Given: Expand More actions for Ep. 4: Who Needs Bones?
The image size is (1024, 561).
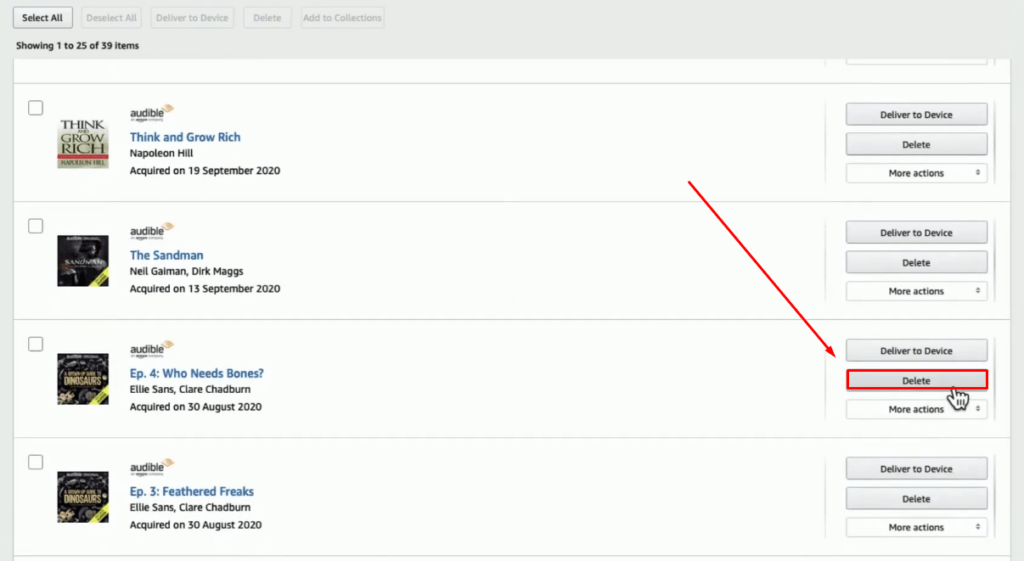Looking at the screenshot, I should pyautogui.click(x=916, y=409).
